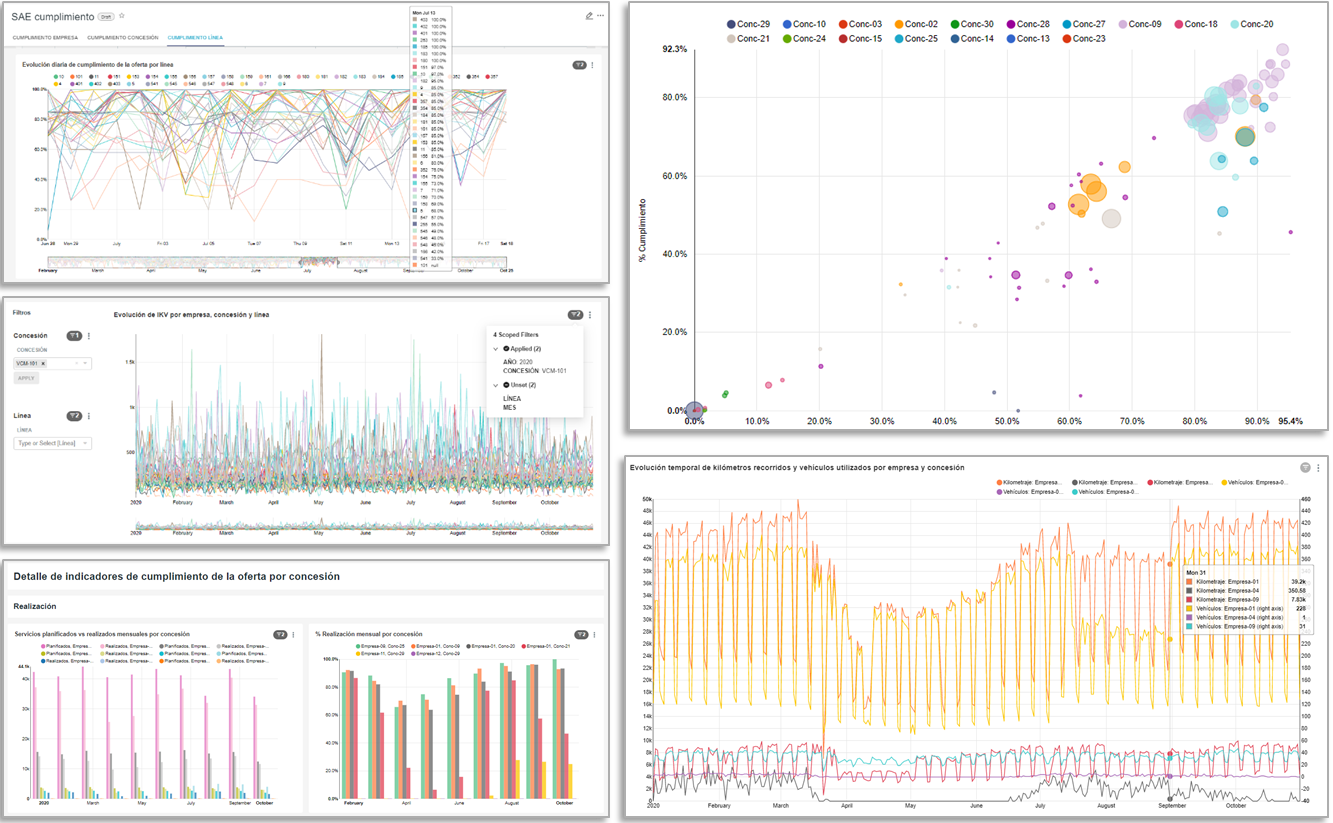Star the SAE cumplimiento dashboard as favorite

[122, 16]
